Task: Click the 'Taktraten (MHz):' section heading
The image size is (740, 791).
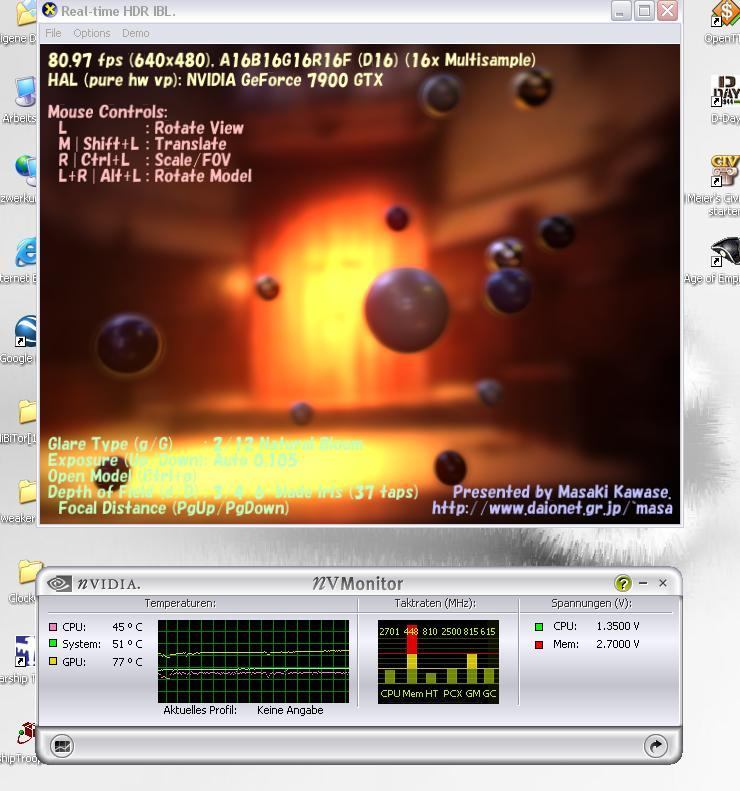Action: pyautogui.click(x=435, y=603)
